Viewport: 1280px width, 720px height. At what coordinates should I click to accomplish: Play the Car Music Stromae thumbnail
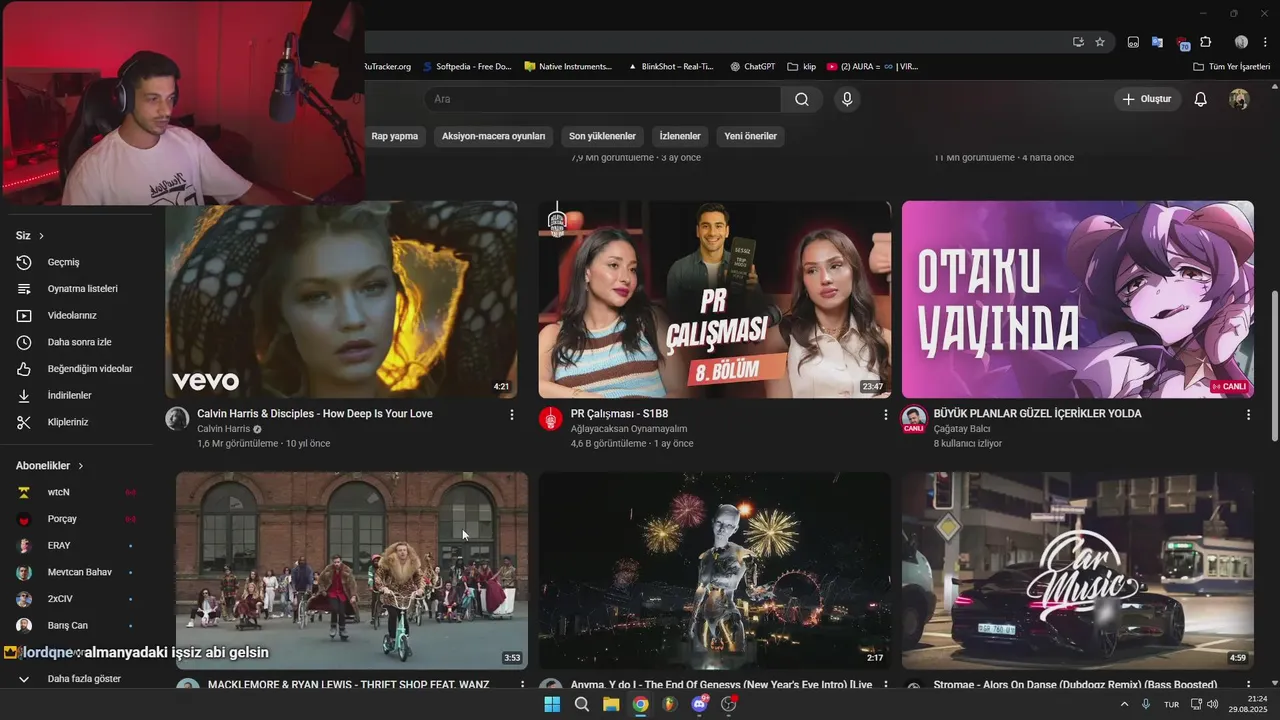[x=1078, y=570]
